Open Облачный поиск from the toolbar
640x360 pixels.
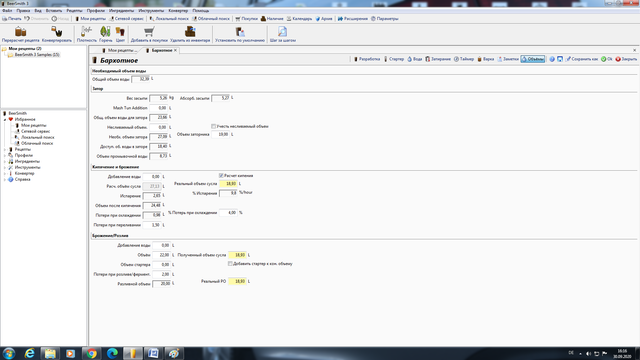[x=211, y=19]
